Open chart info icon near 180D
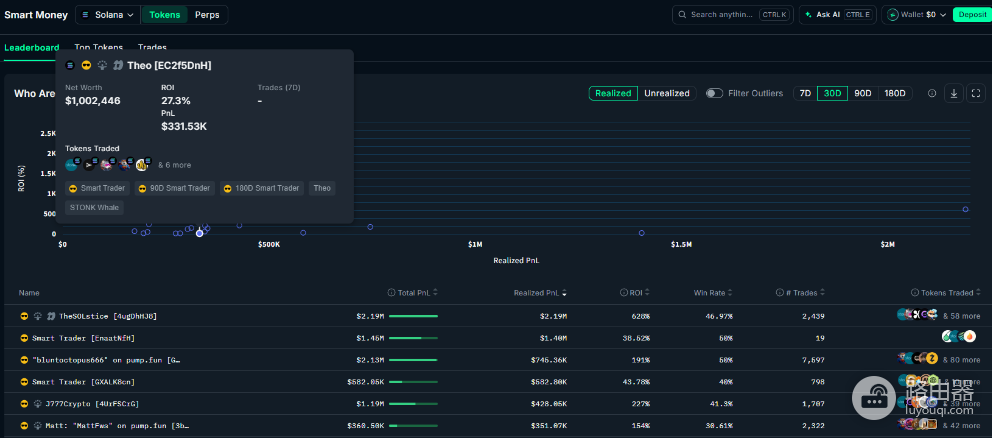 click(x=932, y=94)
